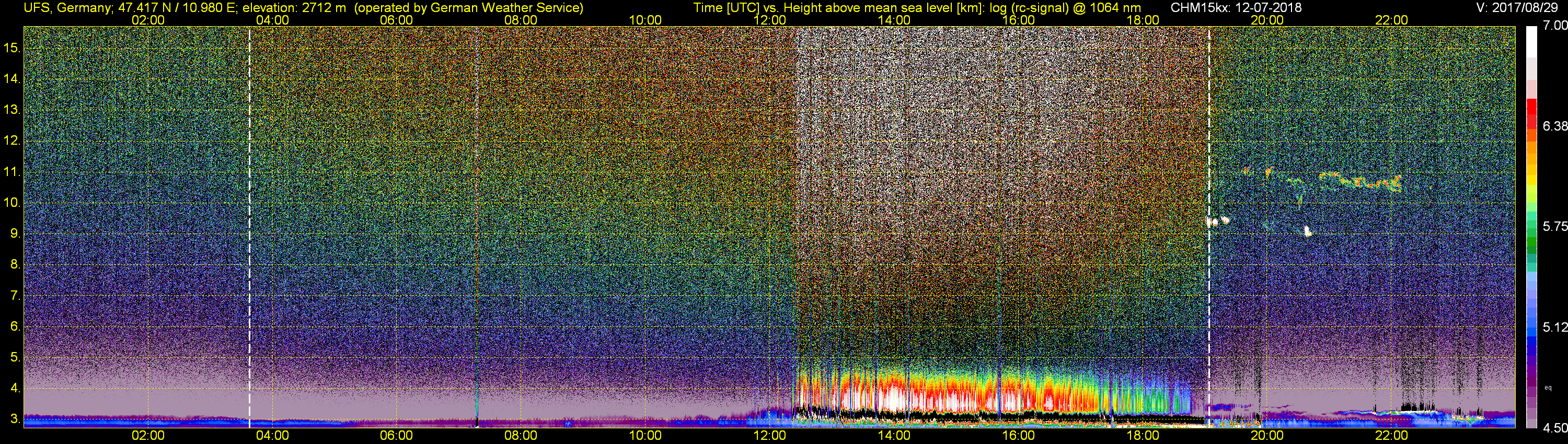Viewport: 1568px width, 444px height.
Task: Click the height axis label '6.'
Action: point(16,326)
